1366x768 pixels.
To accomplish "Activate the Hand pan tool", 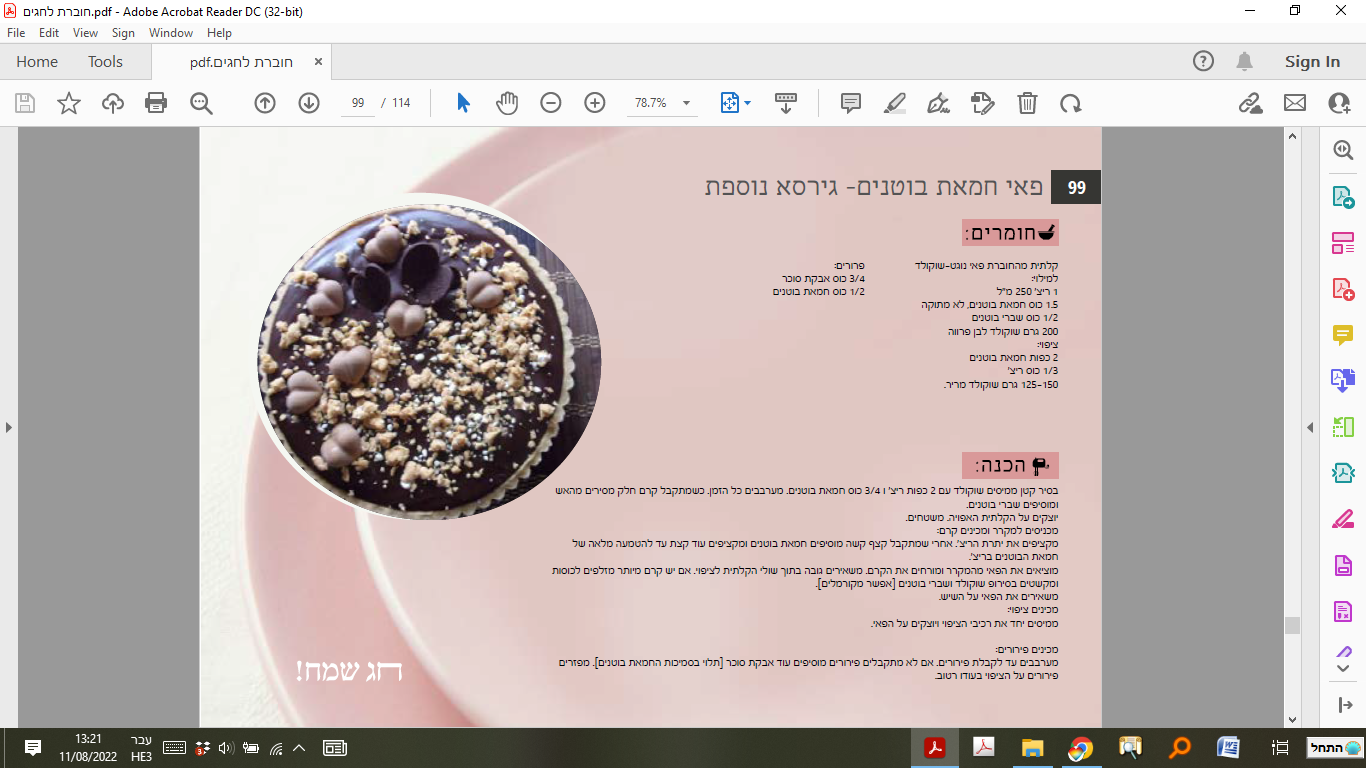I will click(x=507, y=103).
